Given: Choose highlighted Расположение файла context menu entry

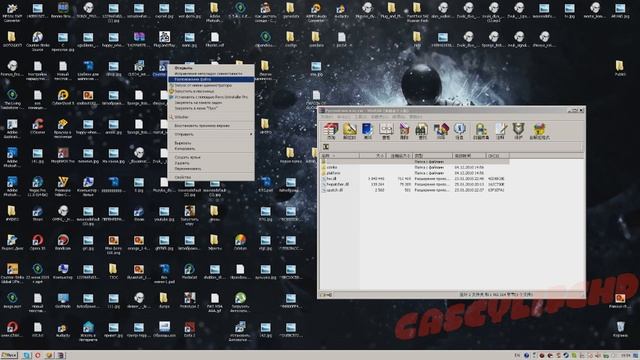Looking at the screenshot, I should [211, 79].
